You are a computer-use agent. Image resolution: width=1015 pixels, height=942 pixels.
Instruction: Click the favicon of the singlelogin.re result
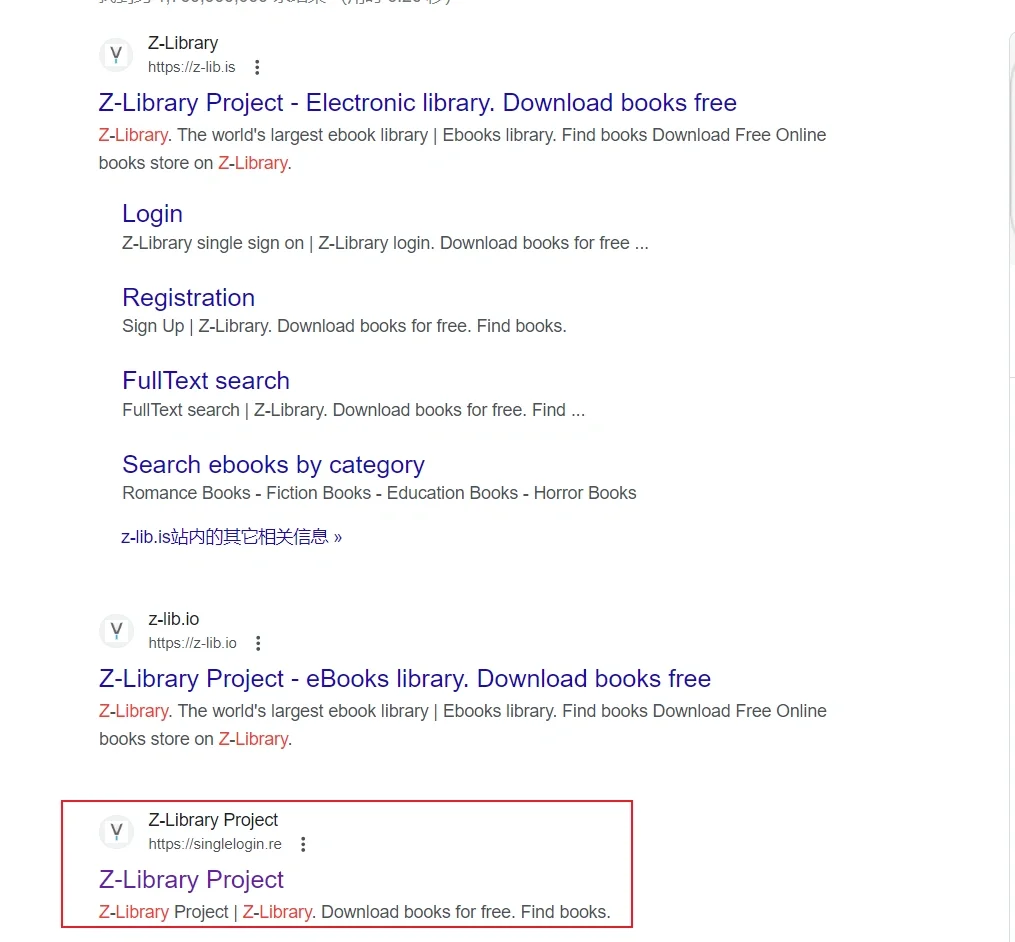click(x=117, y=832)
